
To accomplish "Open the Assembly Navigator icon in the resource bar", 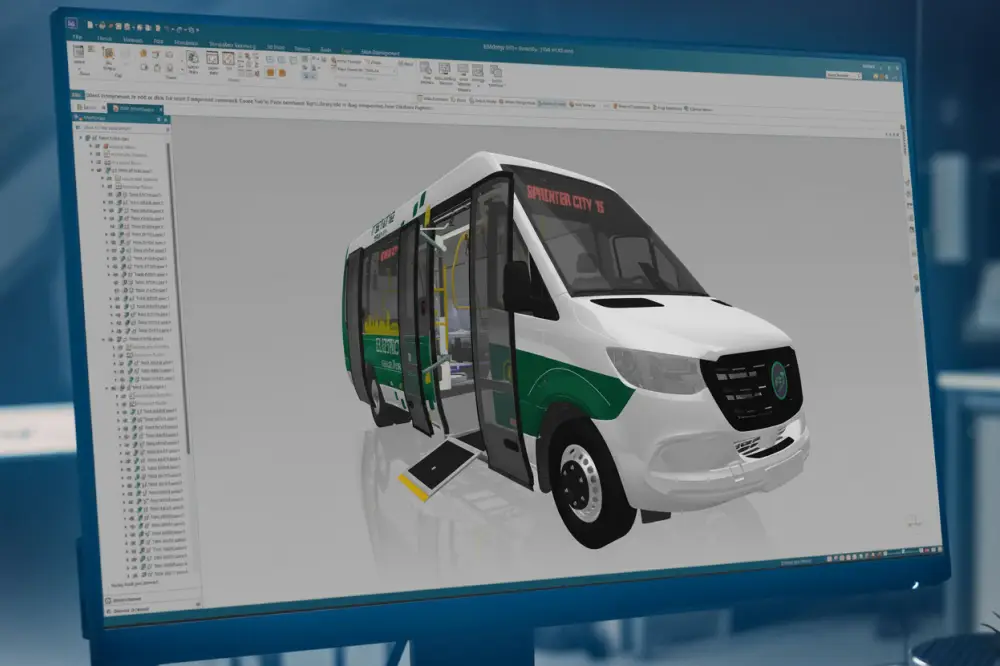I will (x=79, y=118).
